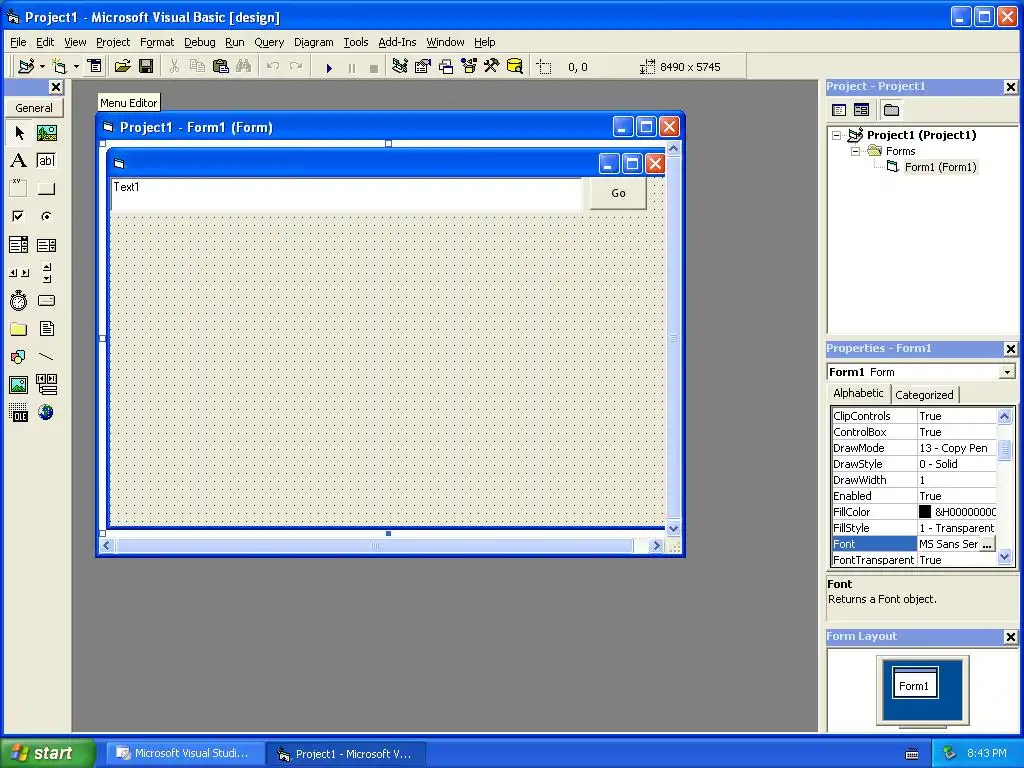Select the WebBrowser globe tool
The image size is (1024, 768).
(x=46, y=412)
